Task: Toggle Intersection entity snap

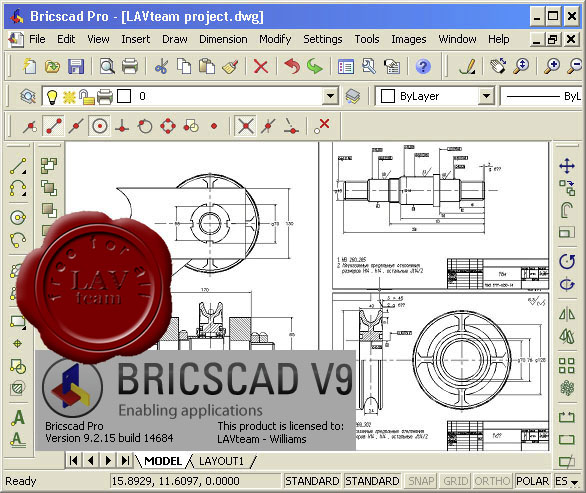Action: point(245,126)
